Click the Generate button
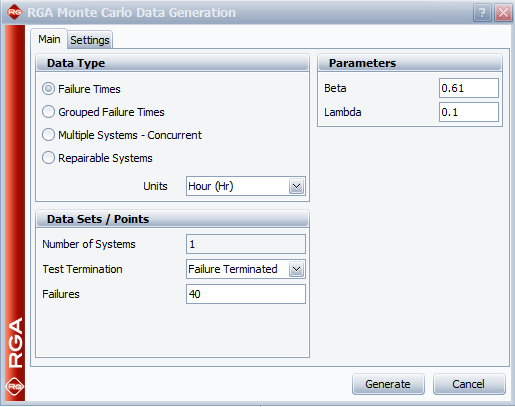This screenshot has width=515, height=407. tap(388, 384)
